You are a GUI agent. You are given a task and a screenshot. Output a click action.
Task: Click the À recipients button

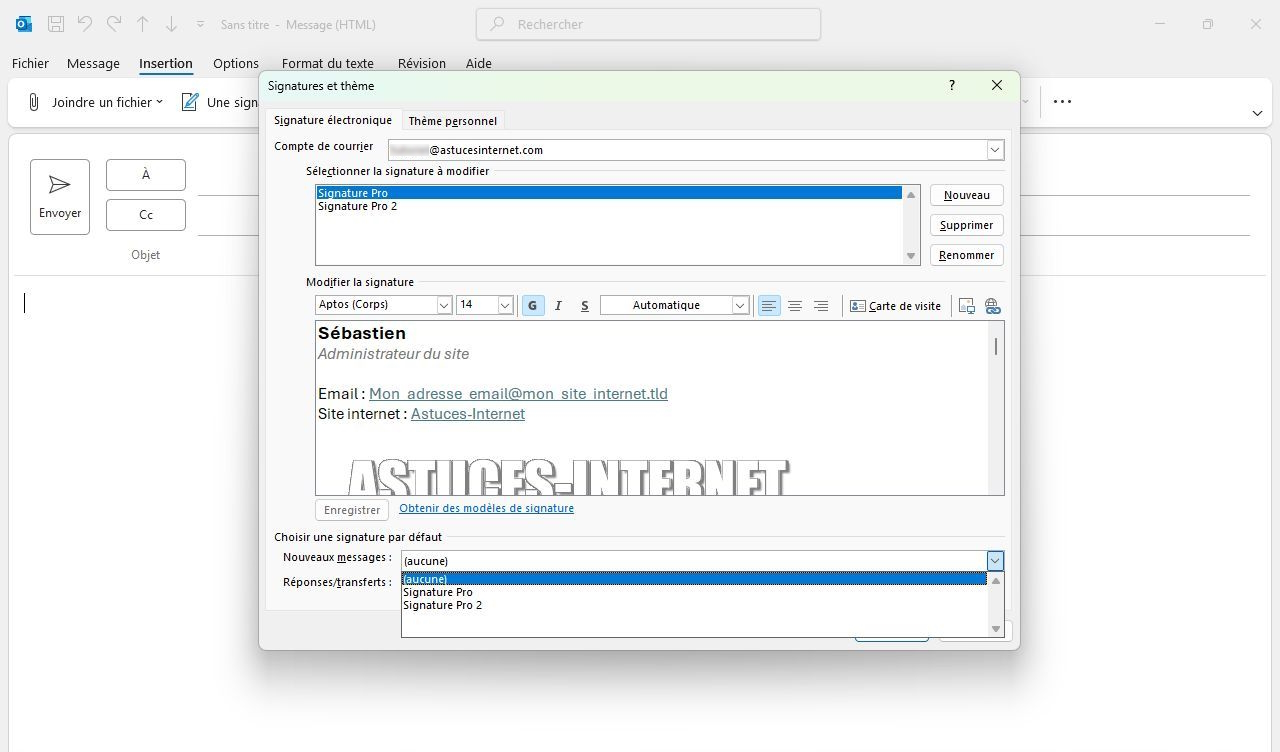tap(146, 175)
